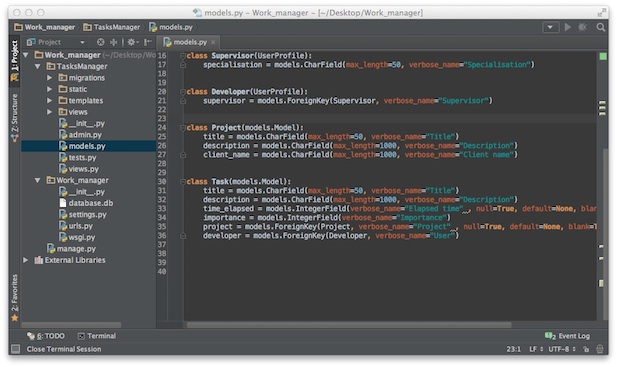
Task: Open the run configuration dropdown
Action: tap(550, 27)
